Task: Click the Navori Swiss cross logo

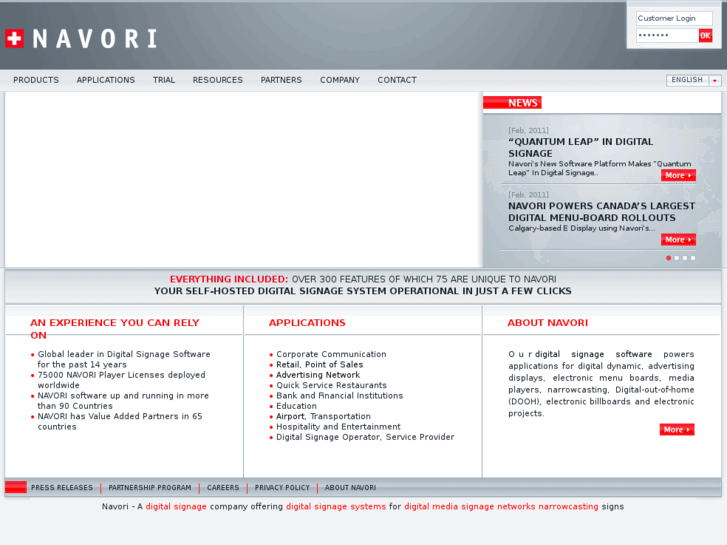Action: click(14, 38)
